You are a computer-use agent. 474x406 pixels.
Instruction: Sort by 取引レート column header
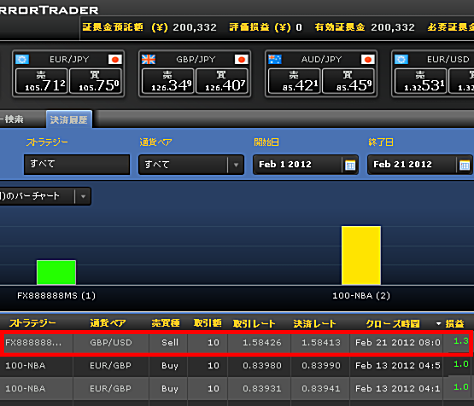coord(254,323)
